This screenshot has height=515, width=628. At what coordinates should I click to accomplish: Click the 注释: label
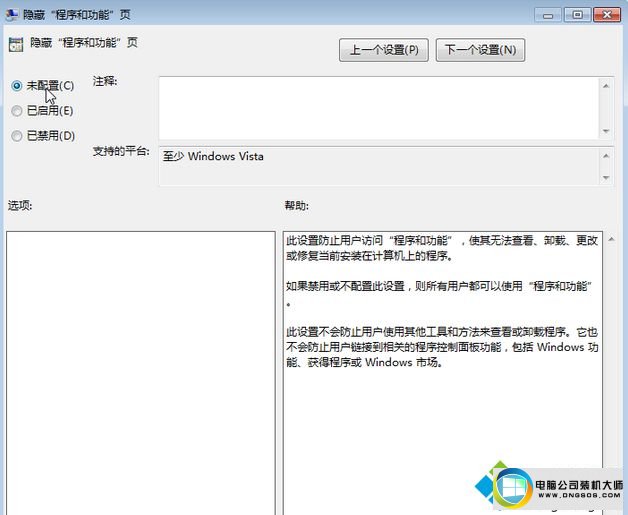(105, 81)
